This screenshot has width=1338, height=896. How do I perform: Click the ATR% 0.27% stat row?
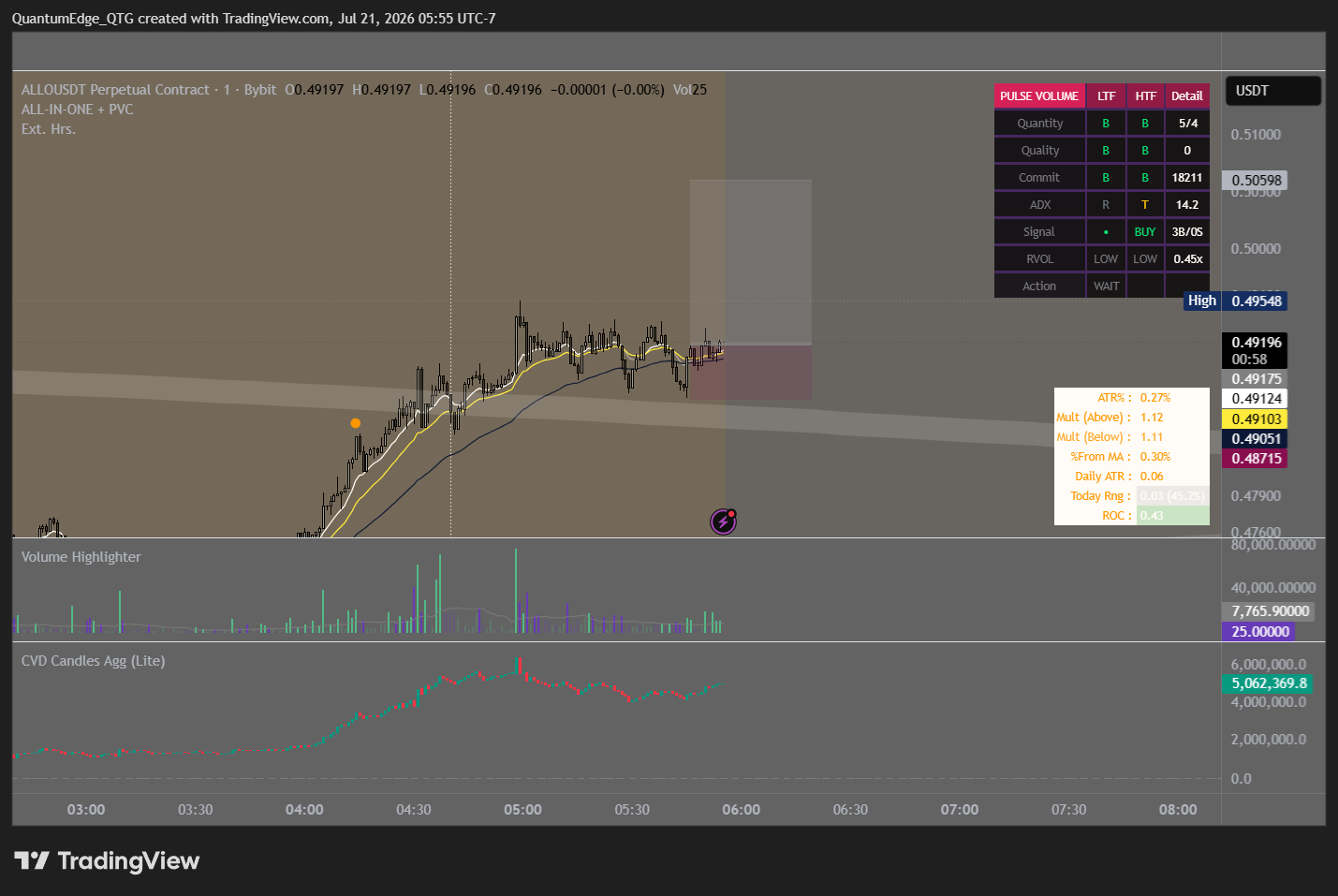tap(1132, 398)
